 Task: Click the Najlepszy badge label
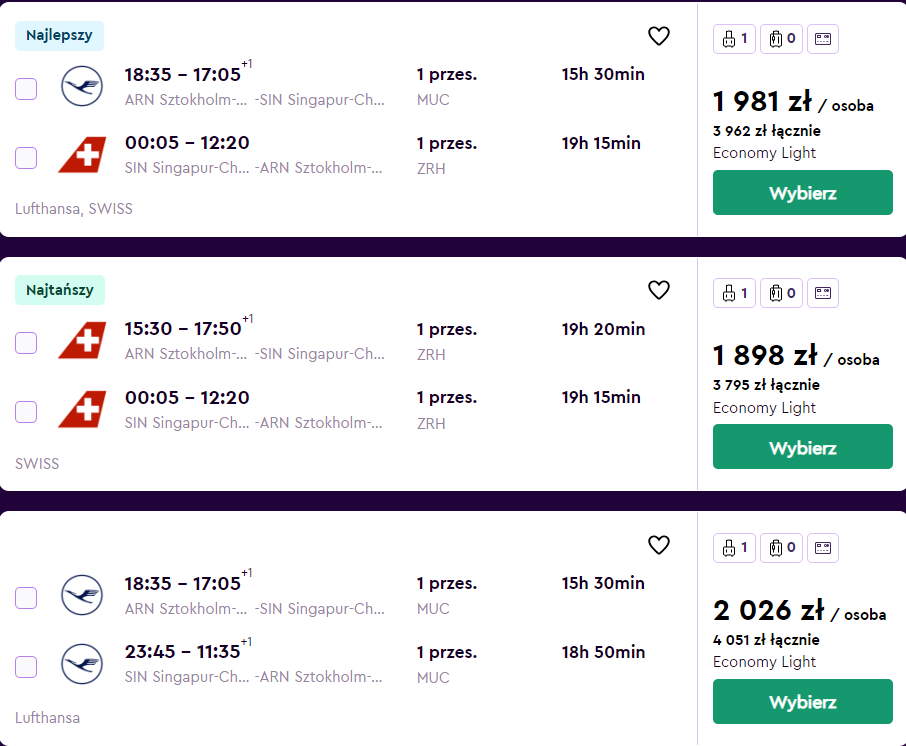(x=59, y=36)
